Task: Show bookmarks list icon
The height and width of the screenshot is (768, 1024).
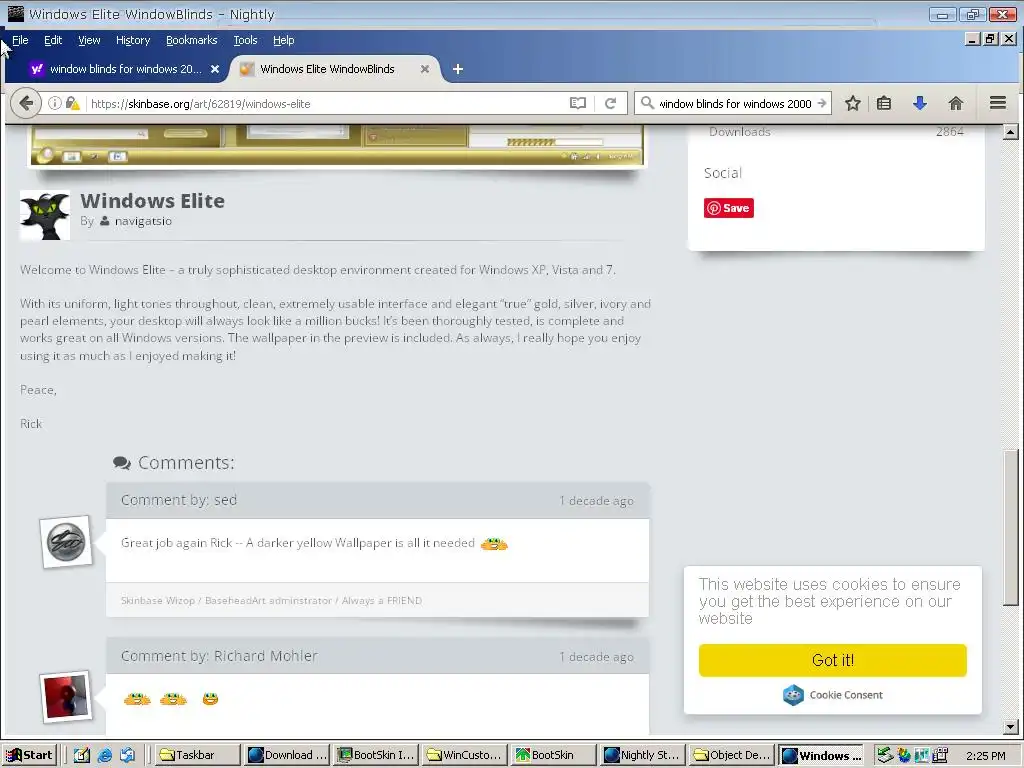Action: 884,103
